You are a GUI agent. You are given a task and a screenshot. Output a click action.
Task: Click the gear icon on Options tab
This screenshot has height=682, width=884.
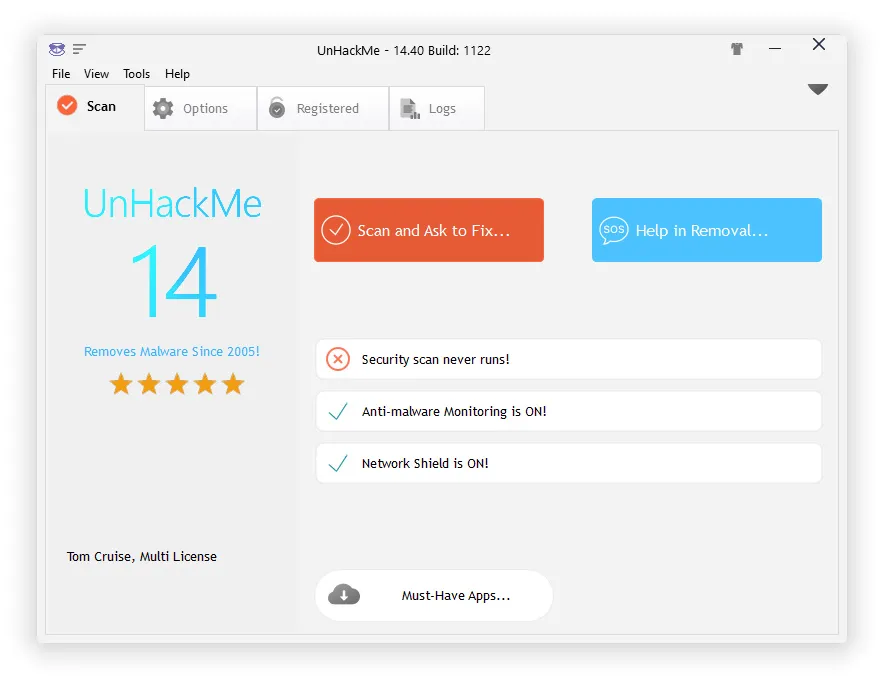pos(163,108)
